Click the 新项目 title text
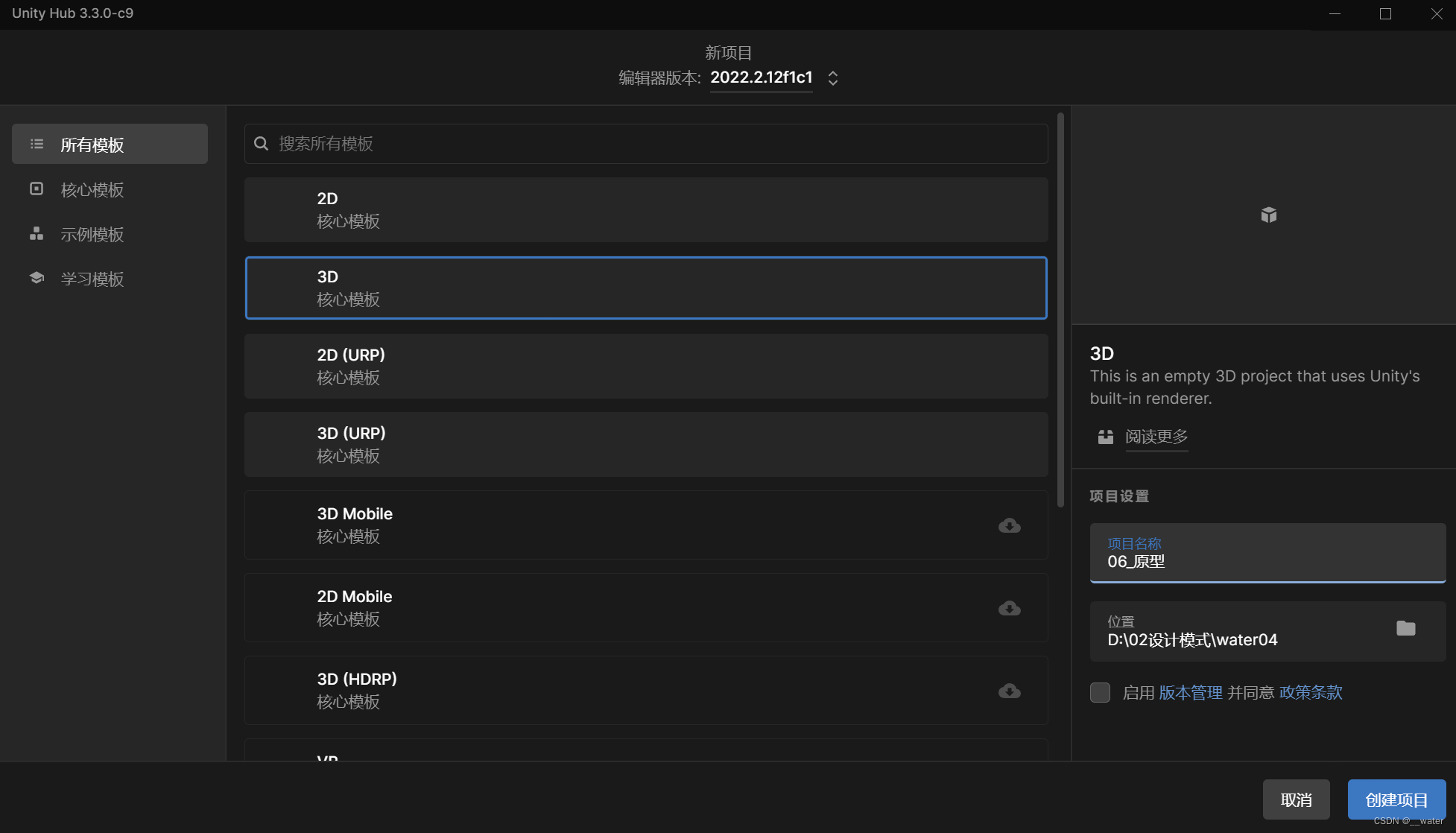This screenshot has width=1456, height=833. point(729,53)
